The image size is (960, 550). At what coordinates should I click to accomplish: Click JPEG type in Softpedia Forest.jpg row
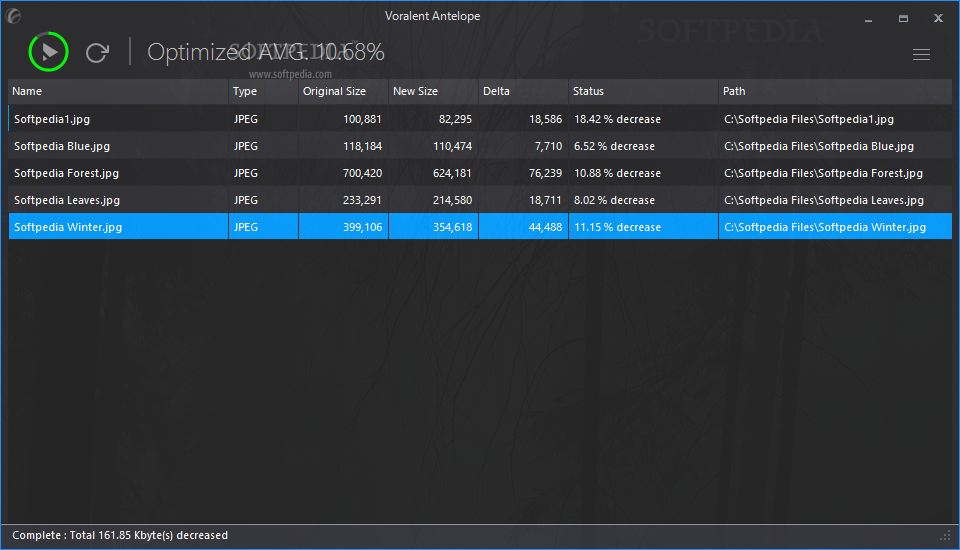(246, 173)
